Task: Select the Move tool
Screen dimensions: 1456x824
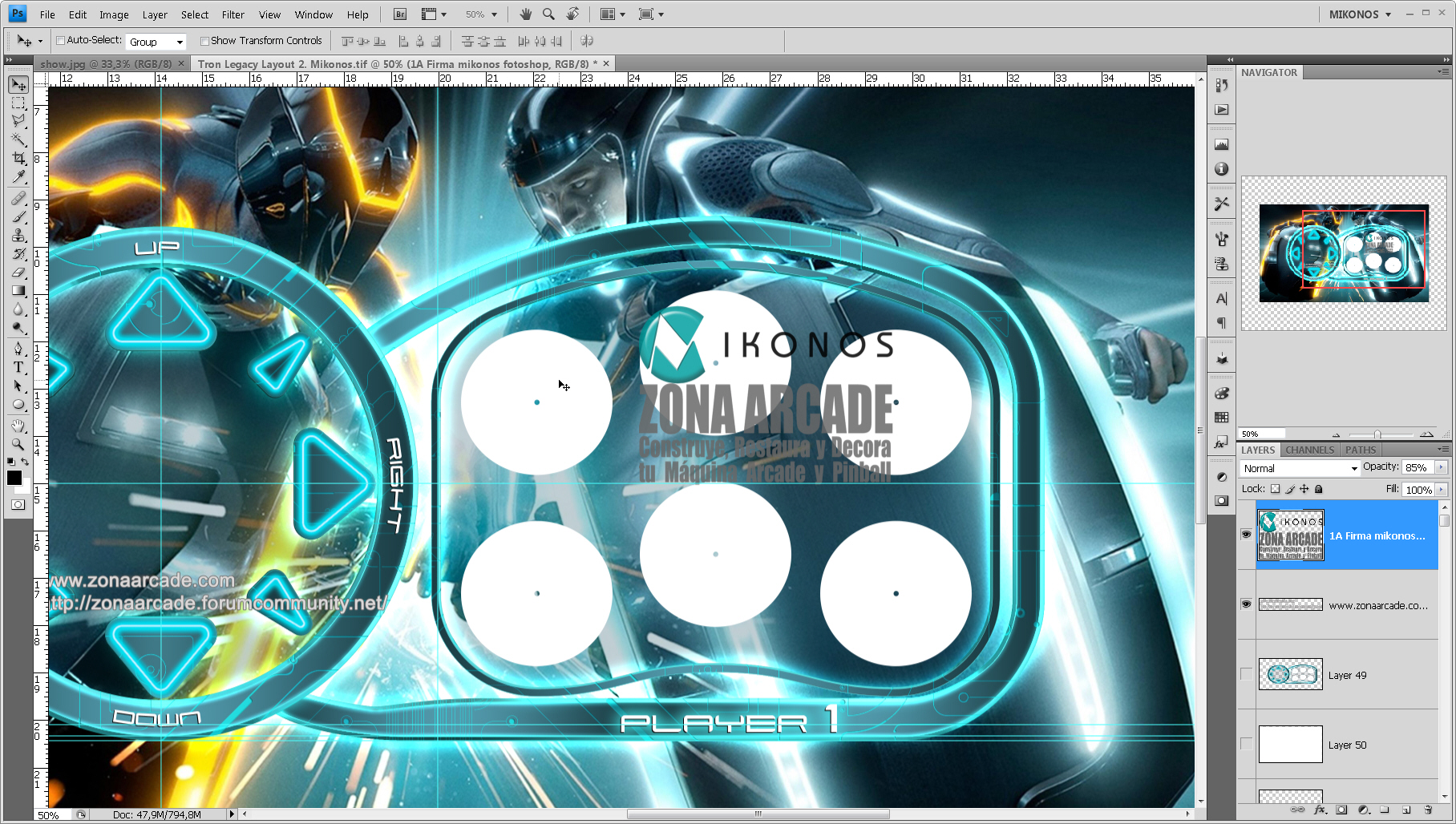Action: coord(18,85)
